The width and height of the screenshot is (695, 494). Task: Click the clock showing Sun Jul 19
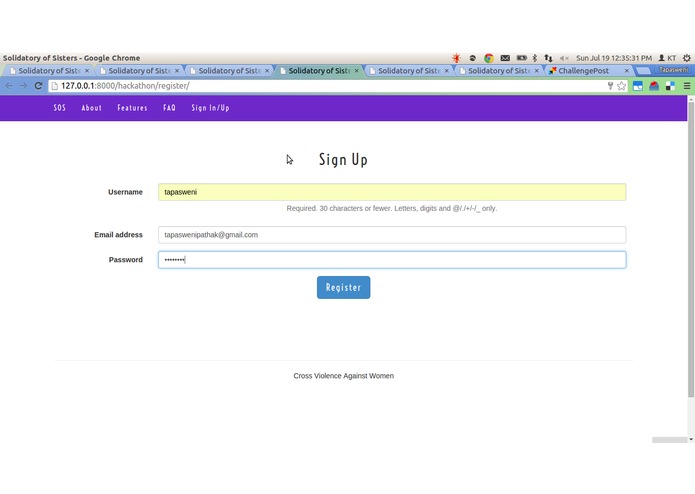pos(614,58)
